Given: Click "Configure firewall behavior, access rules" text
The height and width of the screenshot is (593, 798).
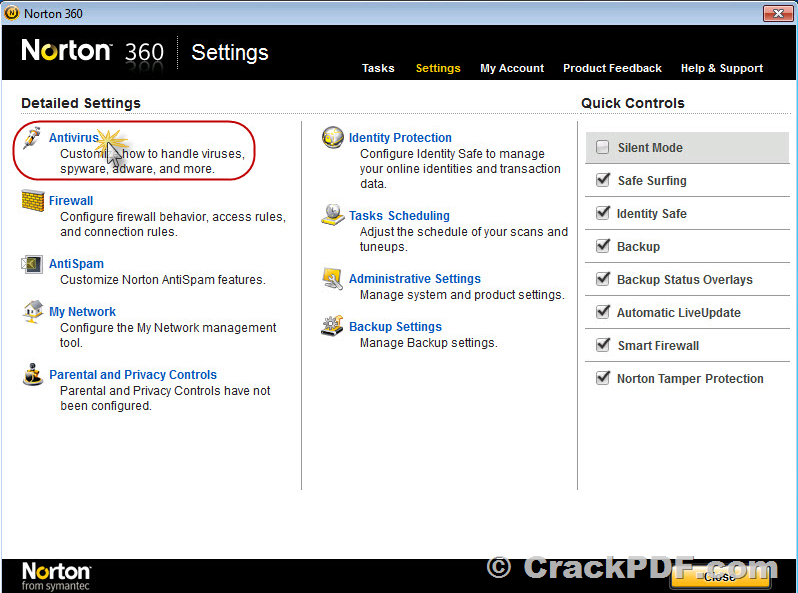Looking at the screenshot, I should [x=173, y=217].
